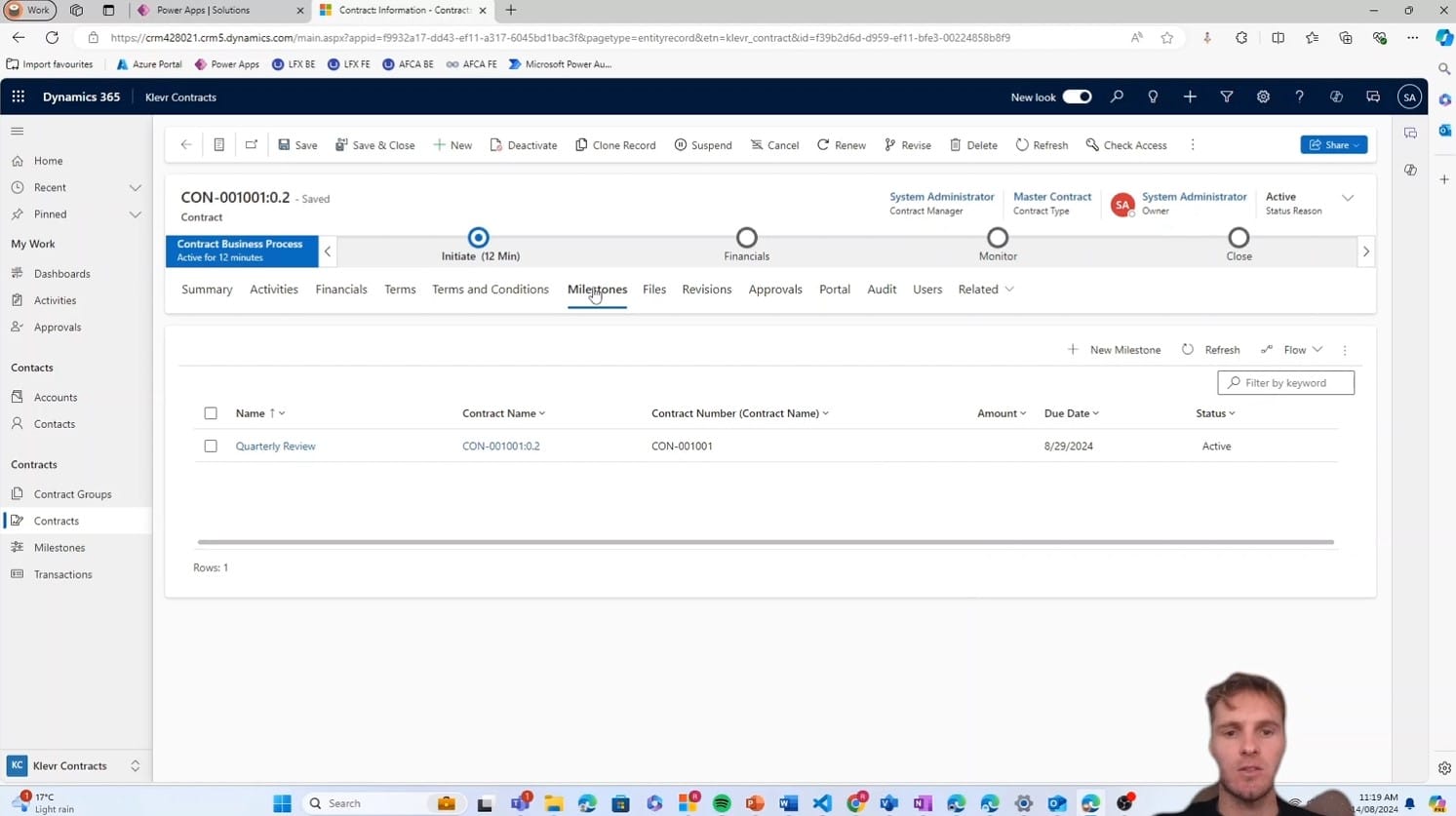Select the Financials stage circle

(747, 238)
